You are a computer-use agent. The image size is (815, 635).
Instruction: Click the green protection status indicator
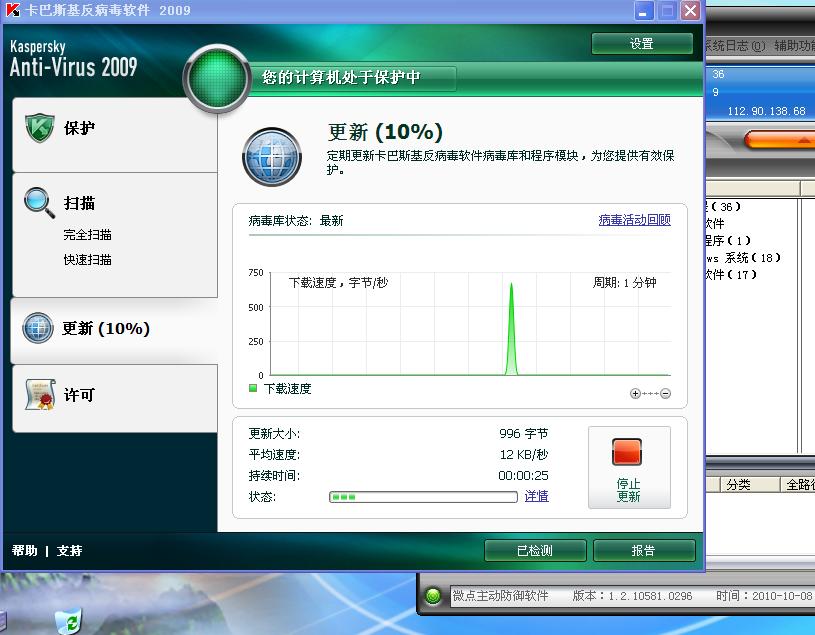[217, 78]
